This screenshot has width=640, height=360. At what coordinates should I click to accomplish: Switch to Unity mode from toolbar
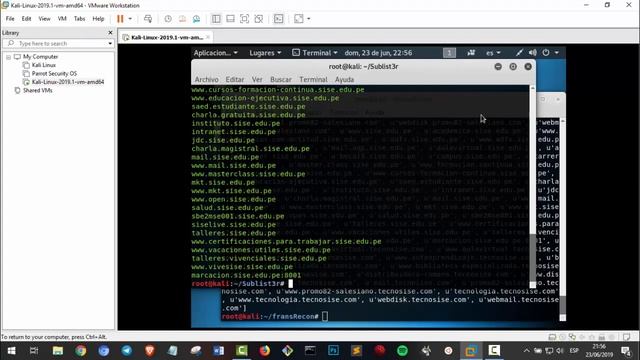(x=258, y=19)
